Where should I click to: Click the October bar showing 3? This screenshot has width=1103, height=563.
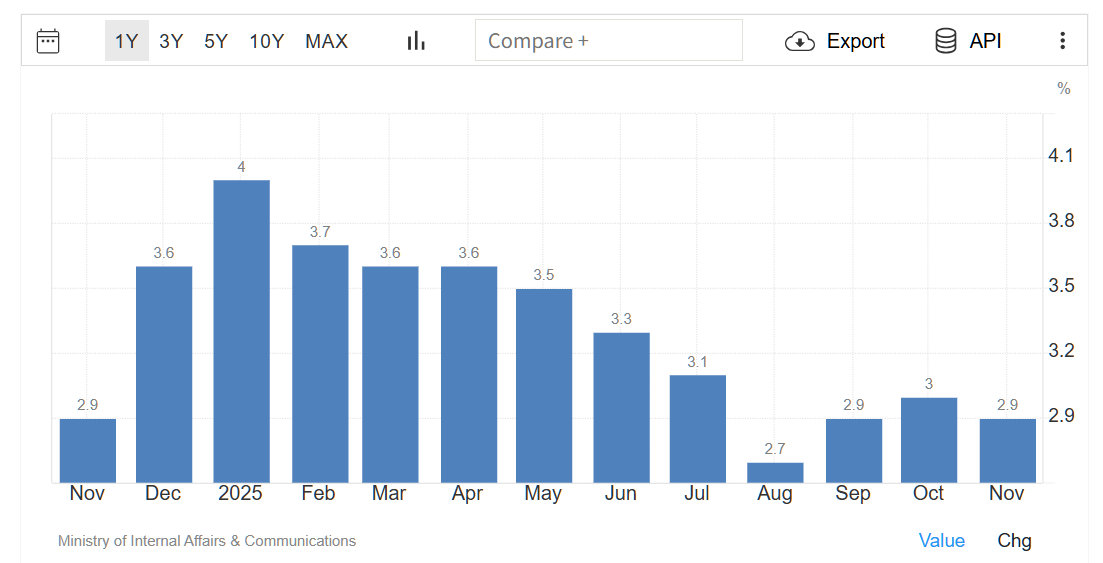928,440
